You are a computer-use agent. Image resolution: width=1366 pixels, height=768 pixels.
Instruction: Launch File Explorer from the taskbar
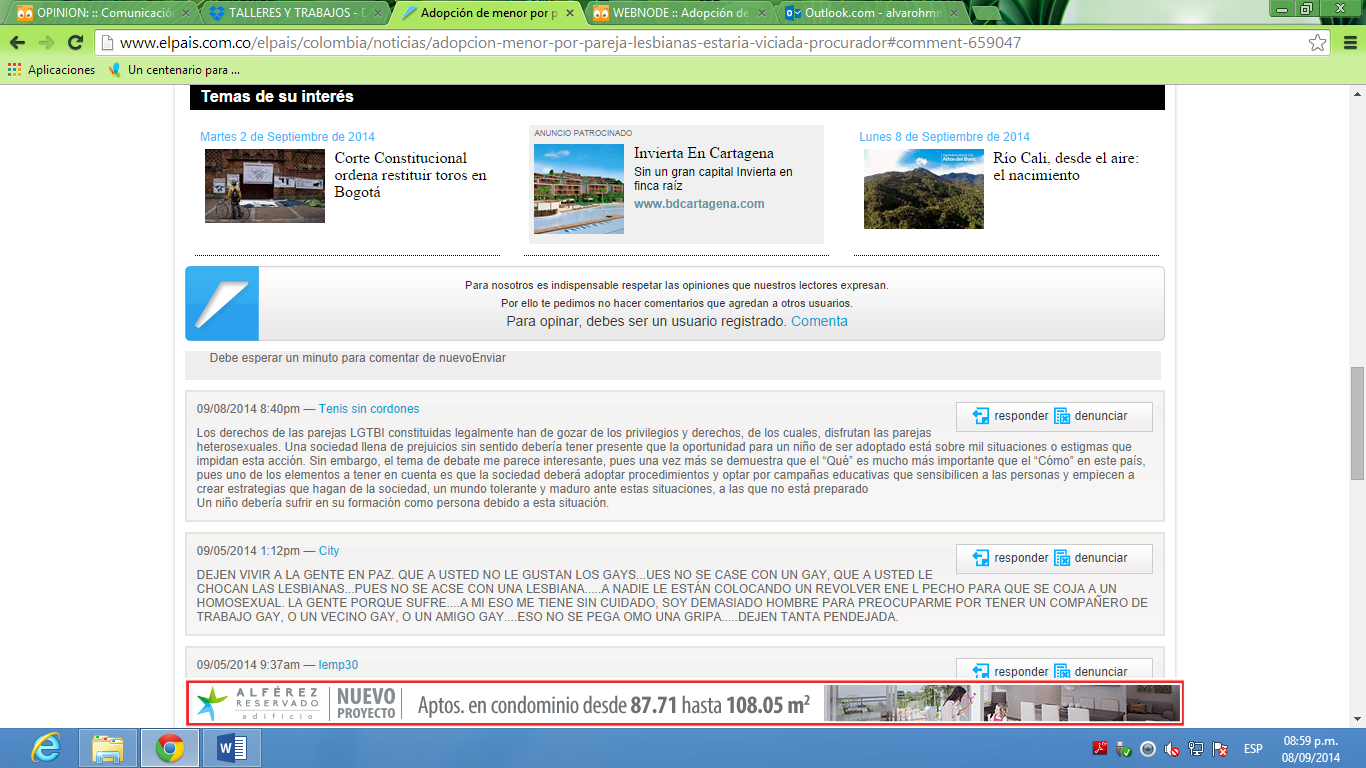click(x=108, y=747)
